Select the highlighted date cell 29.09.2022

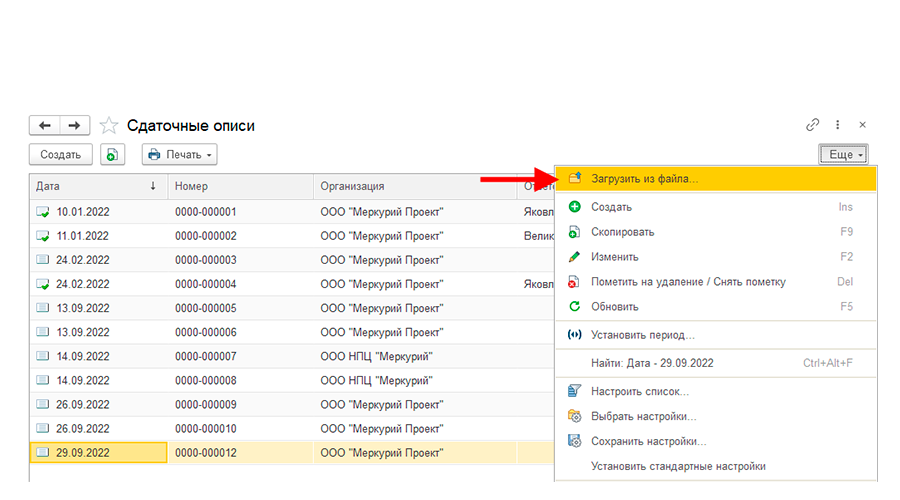point(98,452)
